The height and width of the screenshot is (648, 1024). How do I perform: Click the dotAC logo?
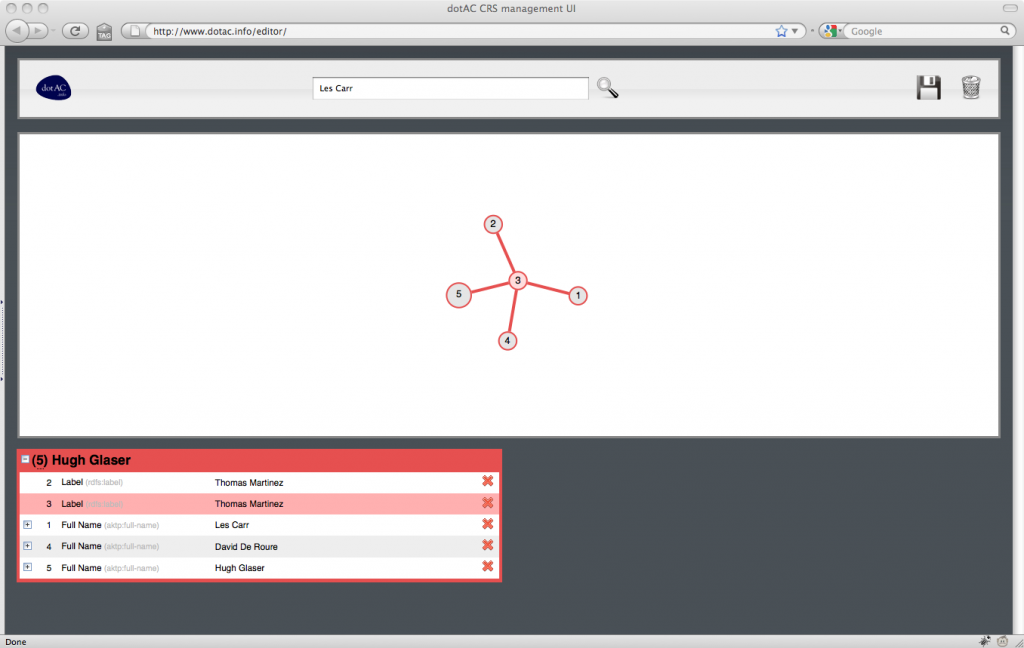point(53,88)
